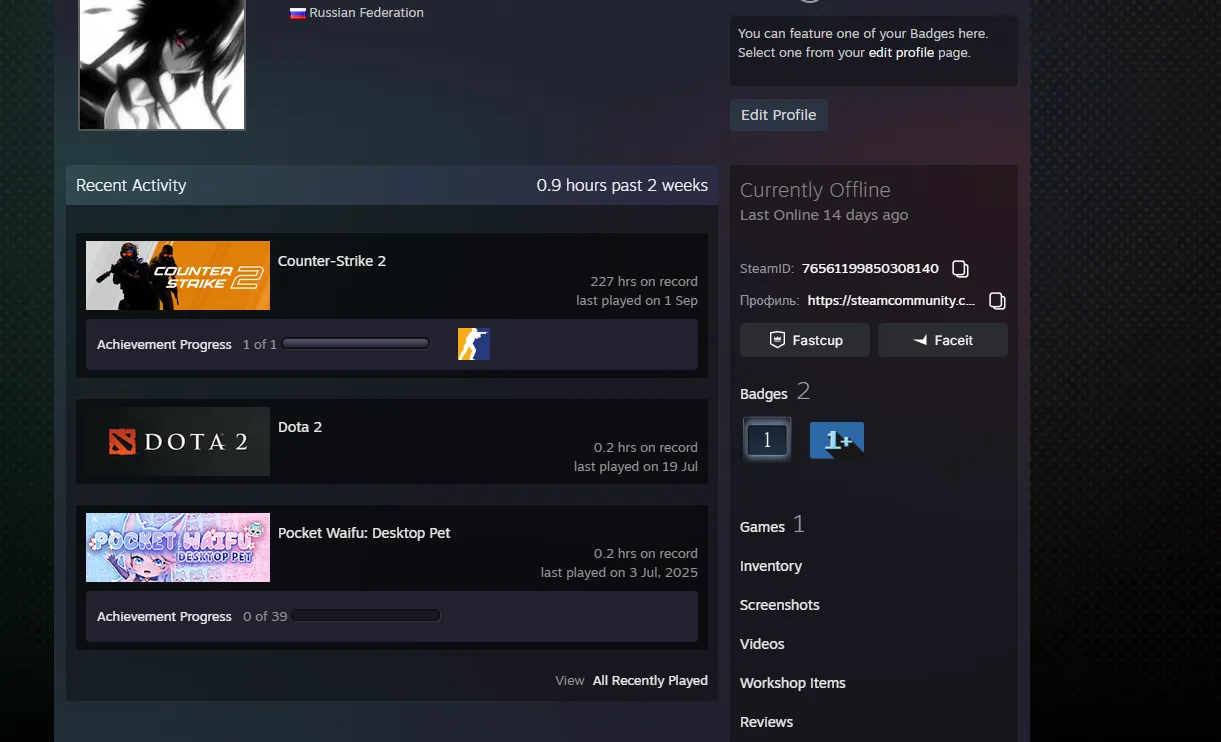This screenshot has height=742, width=1221.
Task: Click 'last played on 19 Jul' text
Action: tap(636, 467)
